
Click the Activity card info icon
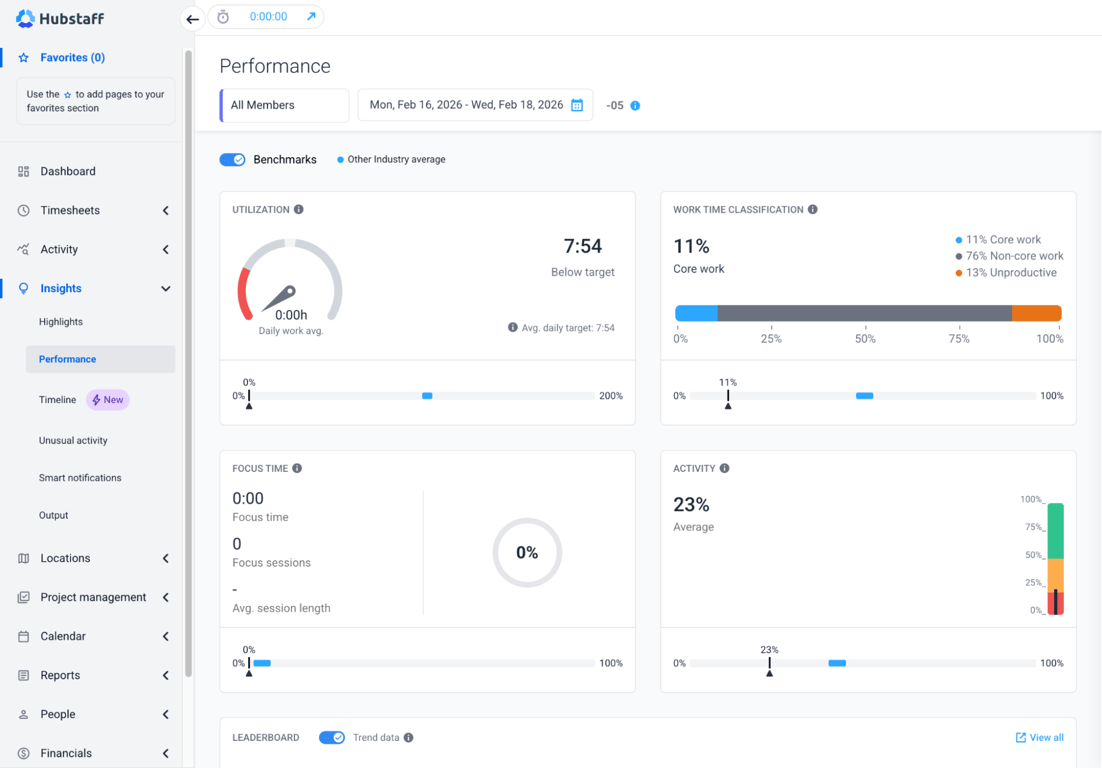coord(725,468)
